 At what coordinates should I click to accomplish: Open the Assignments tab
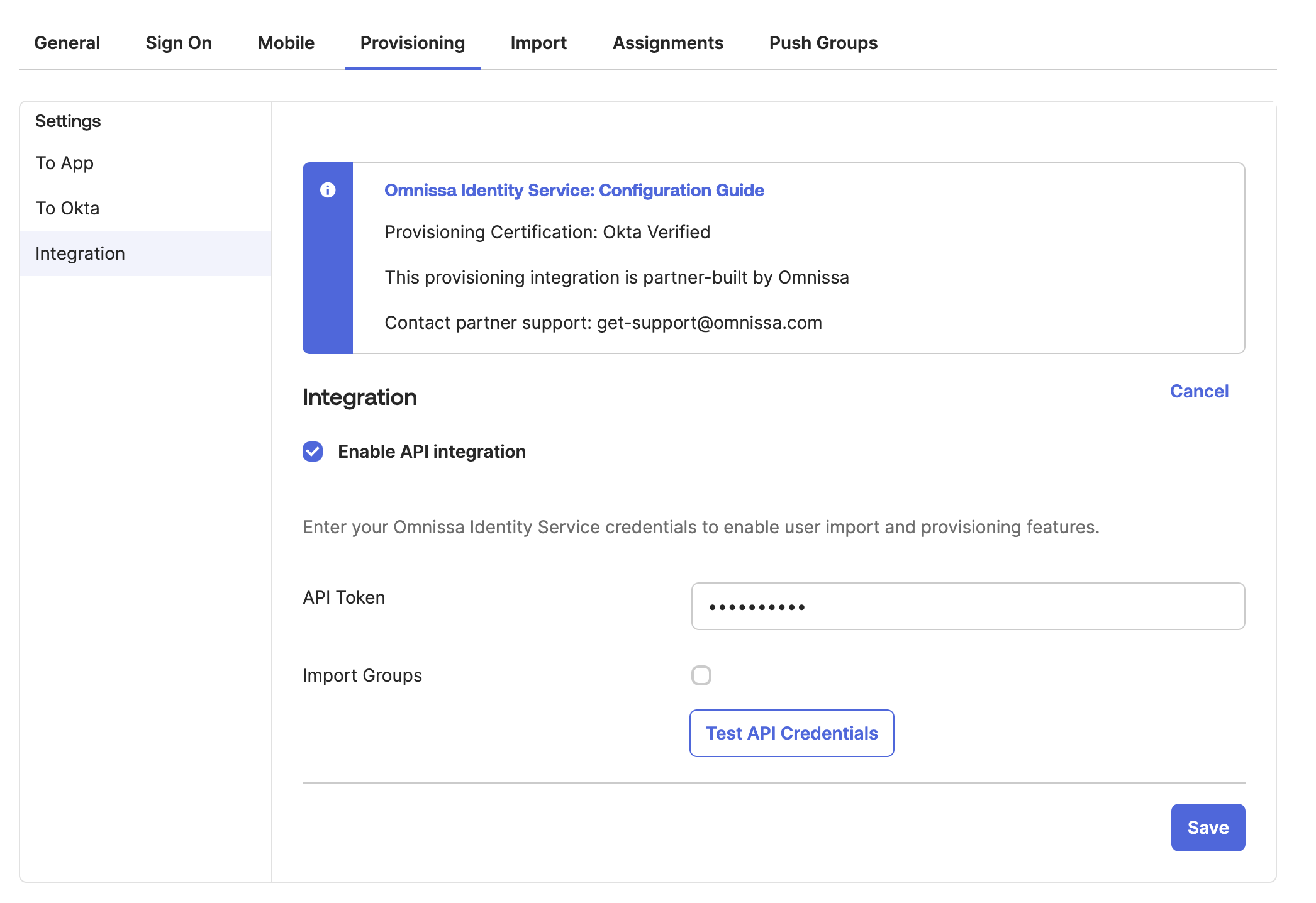click(x=668, y=43)
